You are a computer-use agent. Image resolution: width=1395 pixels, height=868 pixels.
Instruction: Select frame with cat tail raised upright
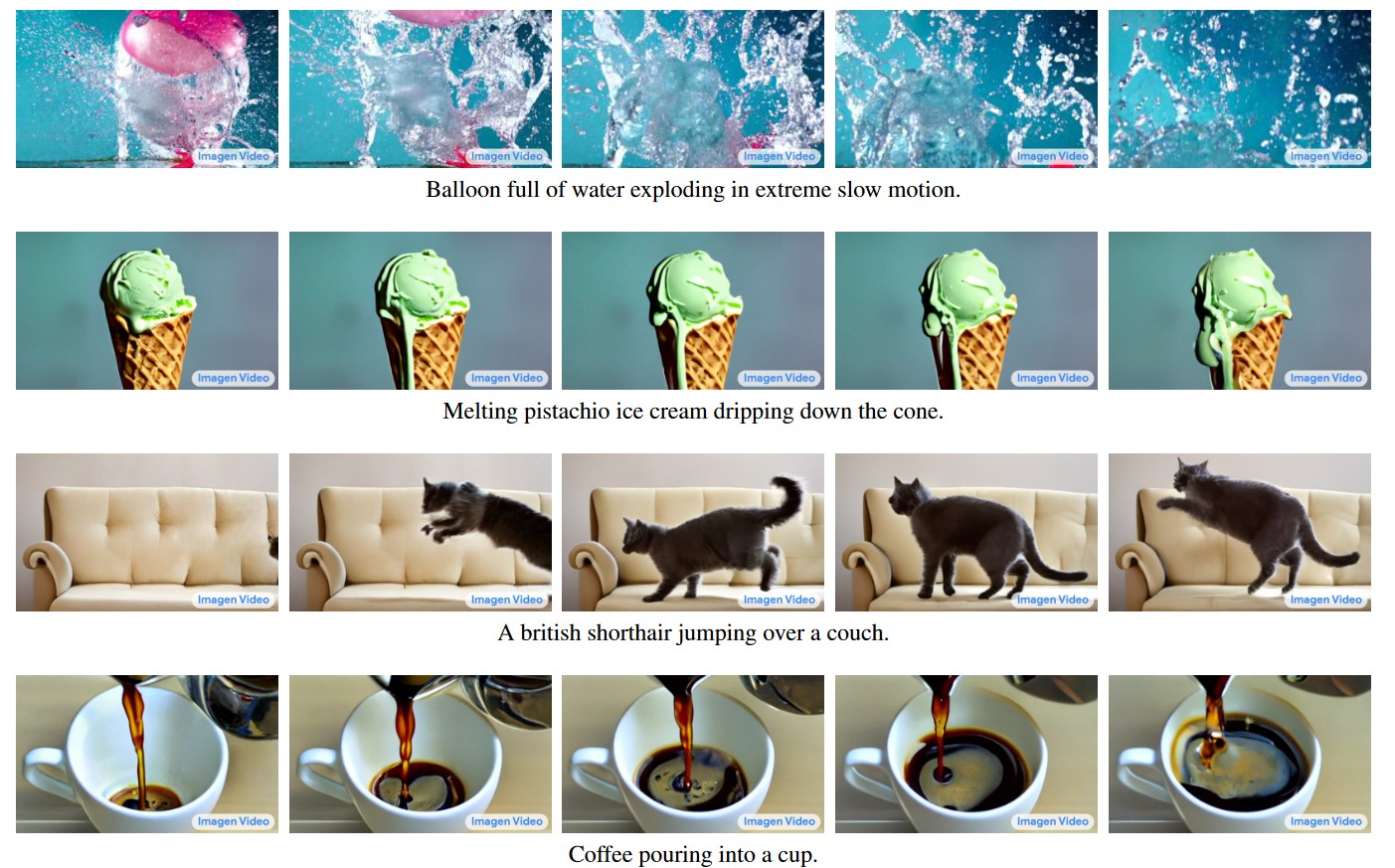693,532
